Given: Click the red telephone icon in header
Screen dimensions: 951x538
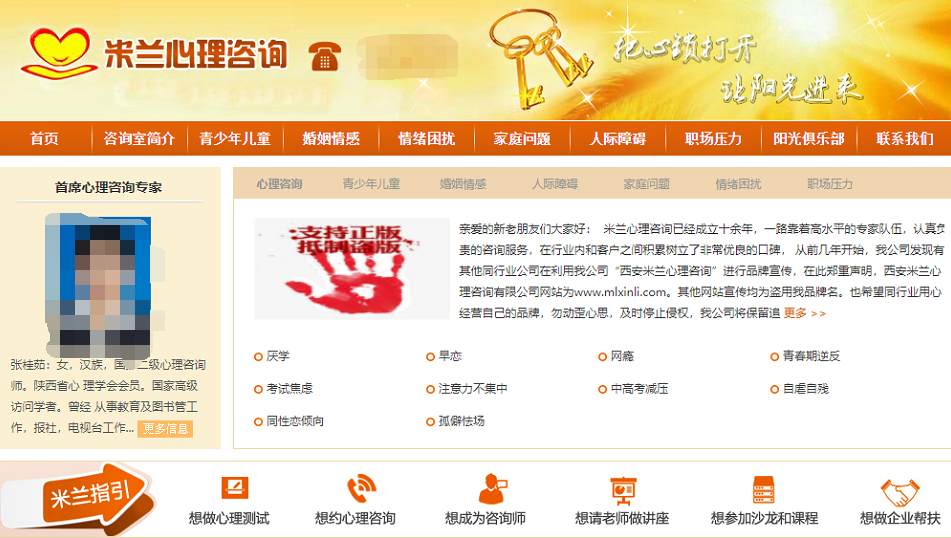Looking at the screenshot, I should click(324, 56).
